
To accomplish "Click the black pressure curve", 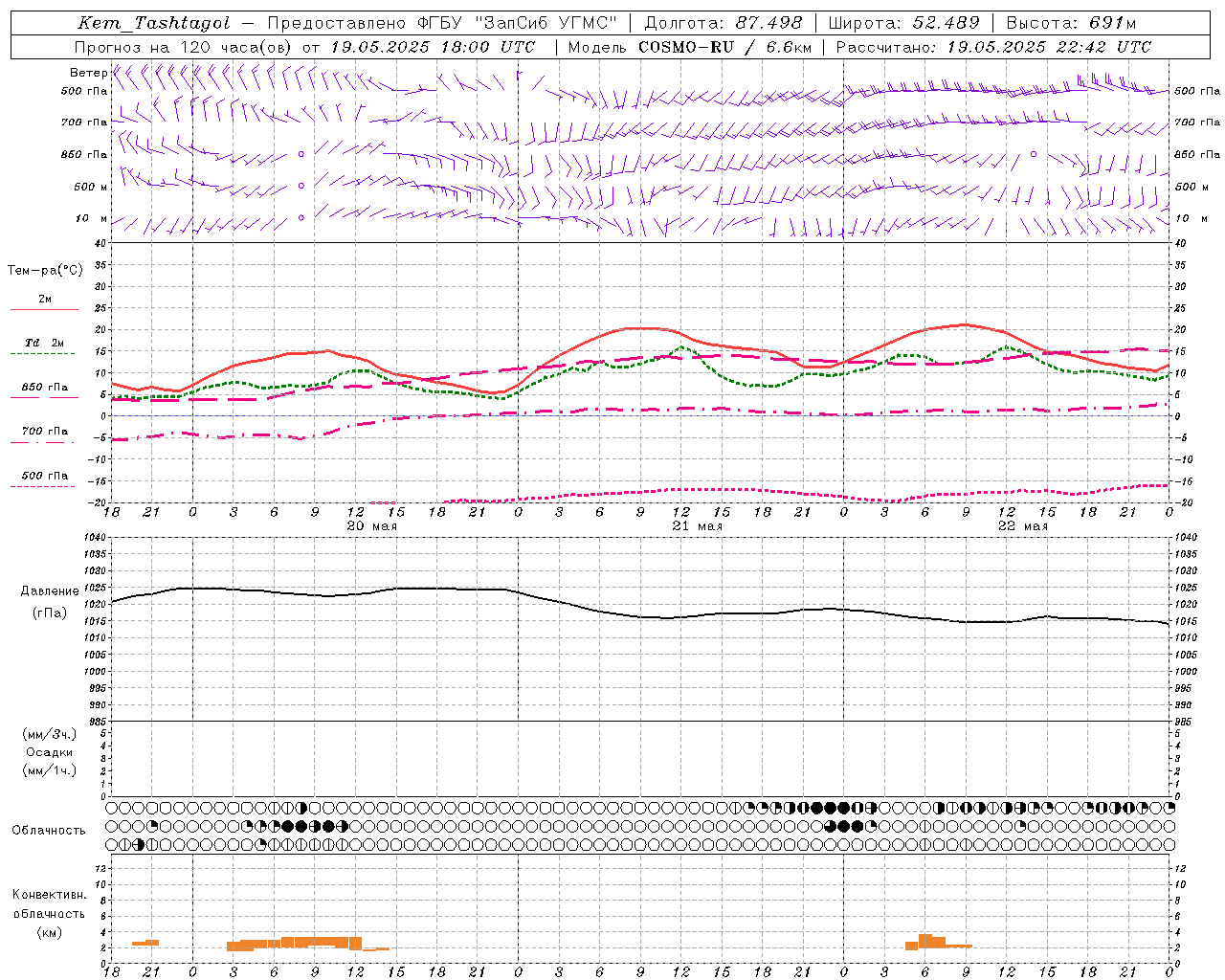I will click(641, 607).
